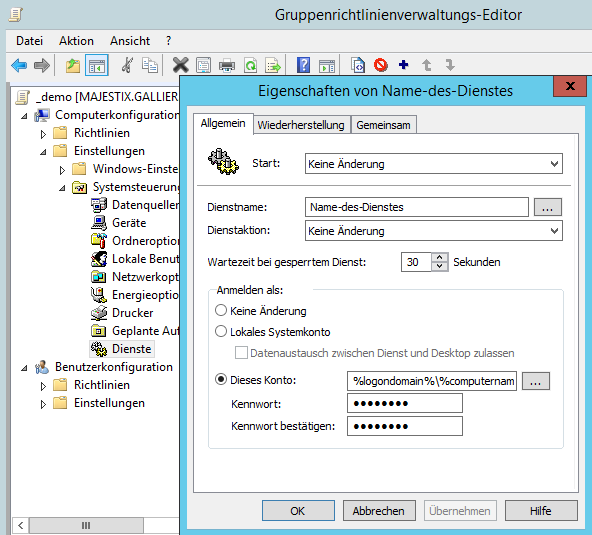This screenshot has width=592, height=535.
Task: Click the cut scissors toolbar icon
Action: [127, 65]
